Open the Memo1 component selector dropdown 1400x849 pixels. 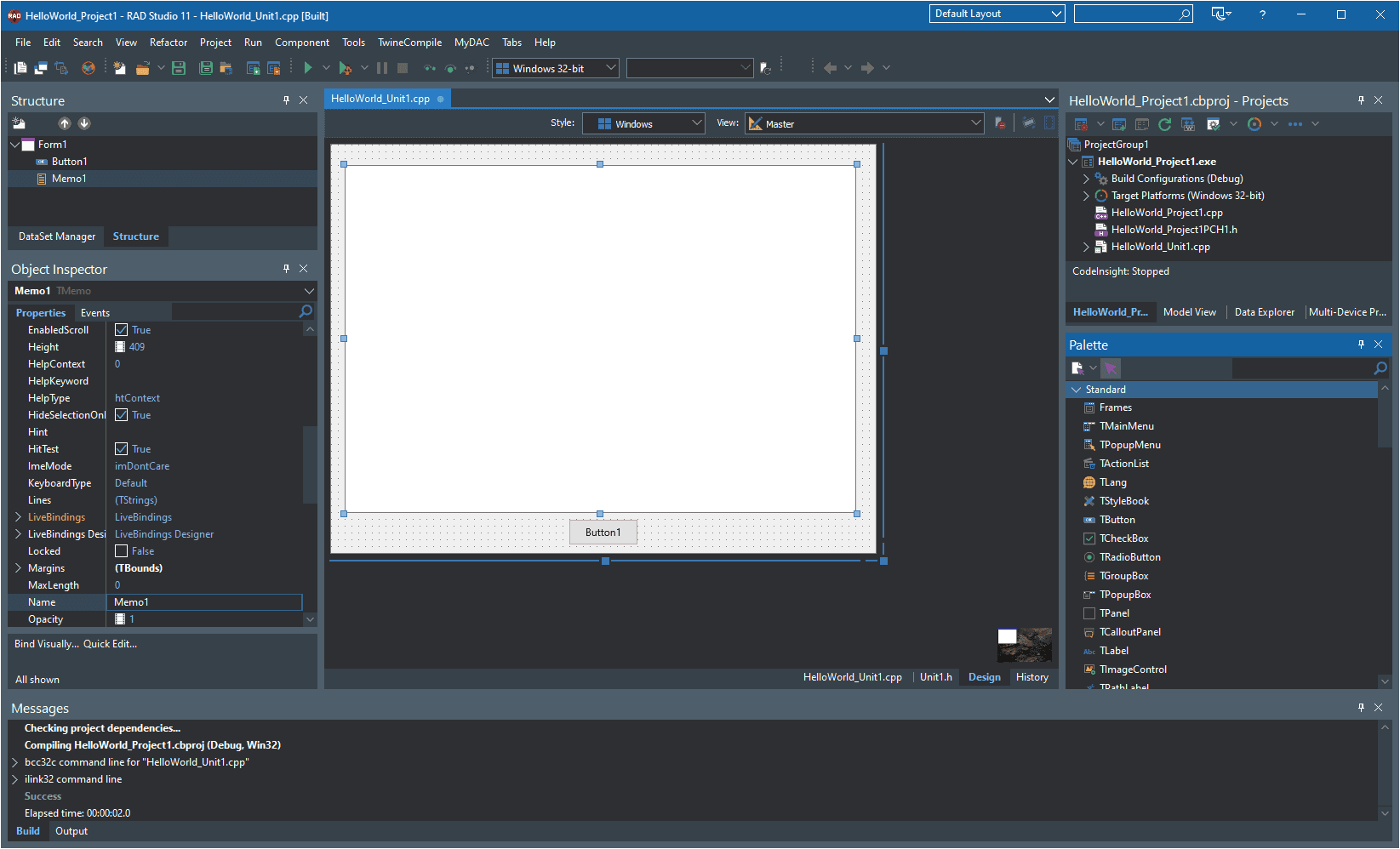coord(309,291)
